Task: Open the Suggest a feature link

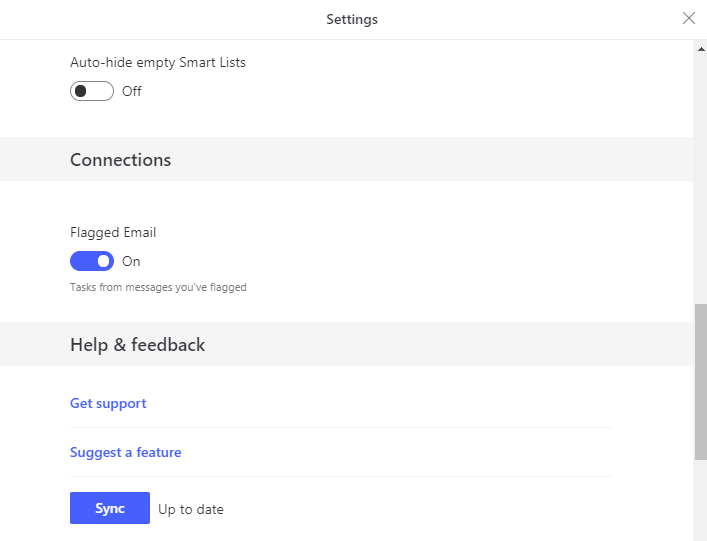Action: tap(126, 452)
